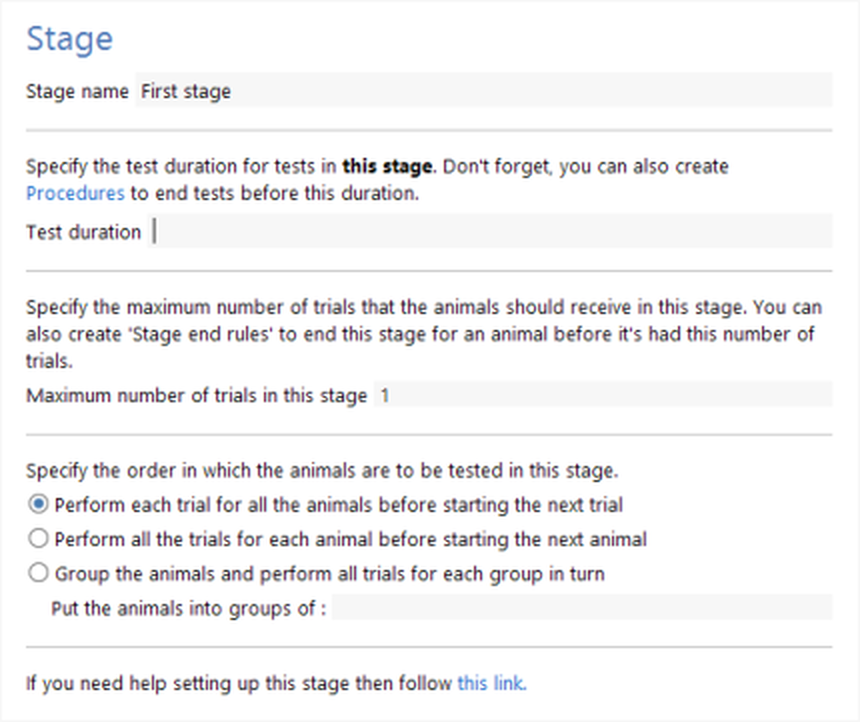Click the 'Test duration' label

[83, 232]
